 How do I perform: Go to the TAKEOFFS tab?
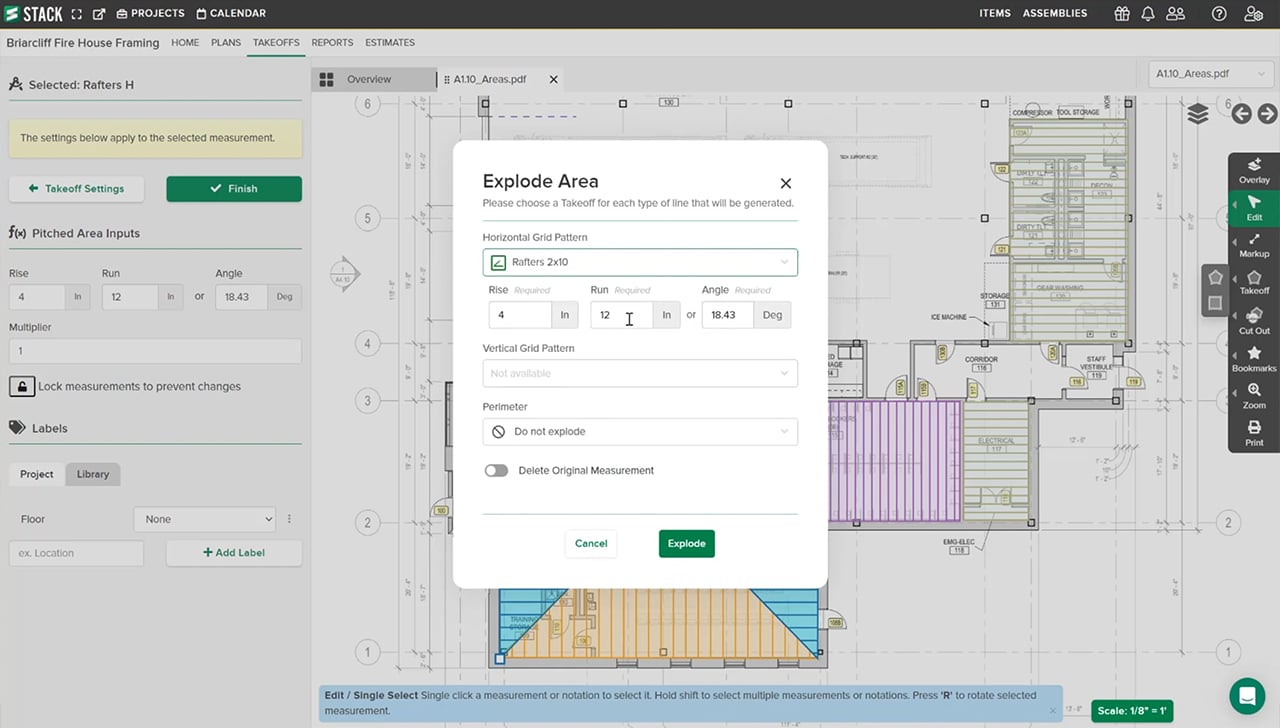tap(276, 43)
